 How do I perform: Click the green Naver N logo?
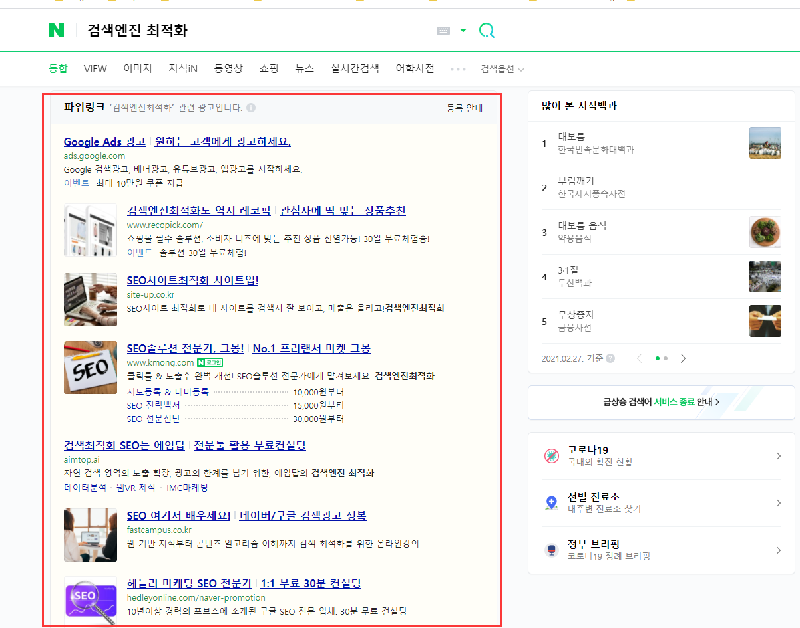point(56,31)
